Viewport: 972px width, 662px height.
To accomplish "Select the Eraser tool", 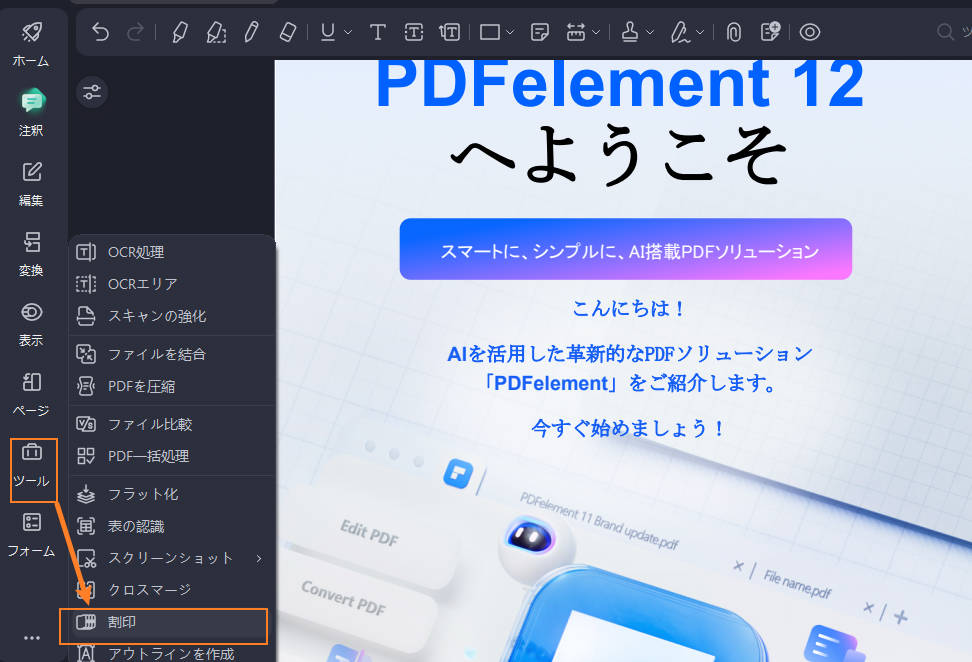I will click(287, 31).
